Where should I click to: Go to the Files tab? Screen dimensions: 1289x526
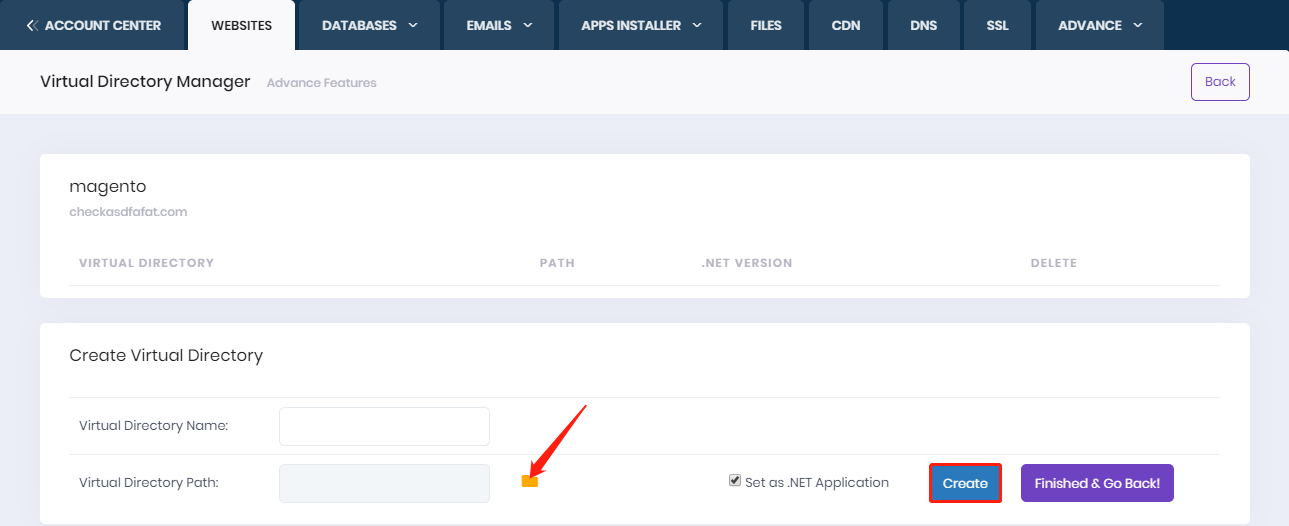tap(766, 25)
